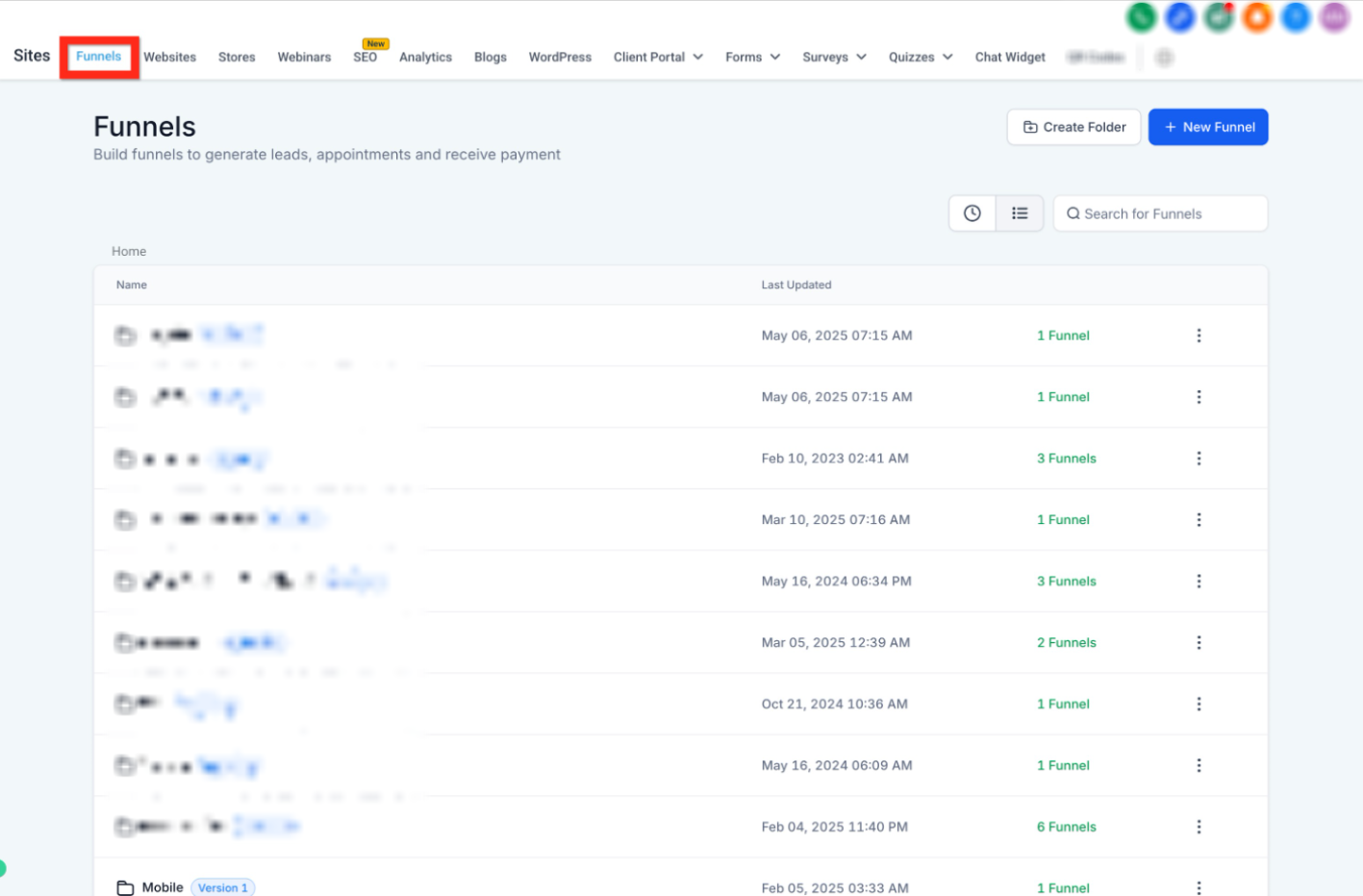Open the SEO tab marked New

[x=366, y=57]
